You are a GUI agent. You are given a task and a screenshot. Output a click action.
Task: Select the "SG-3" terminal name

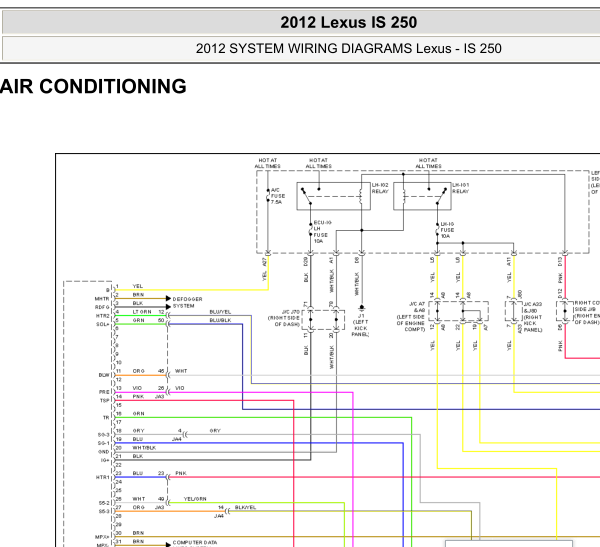(x=103, y=435)
